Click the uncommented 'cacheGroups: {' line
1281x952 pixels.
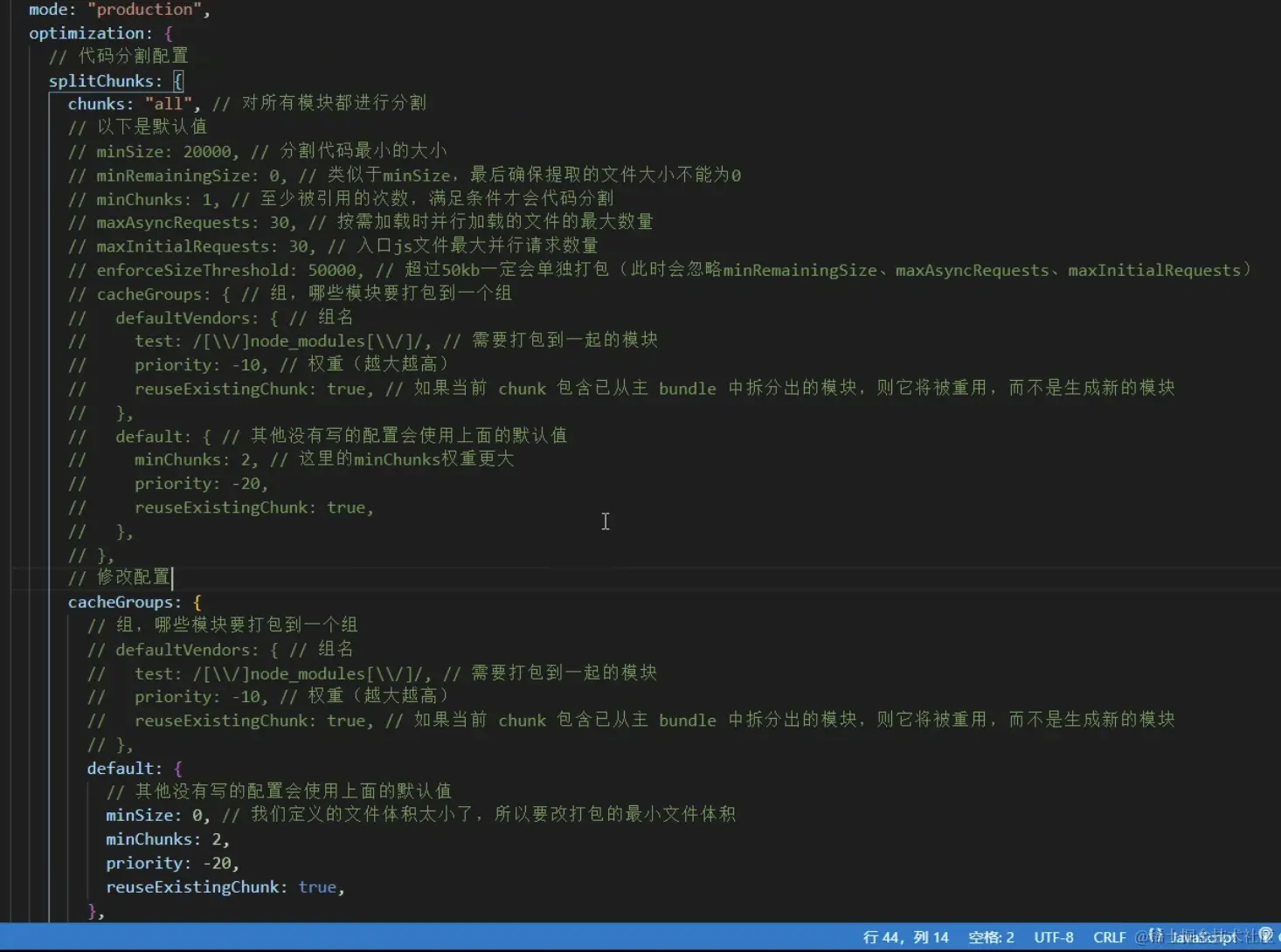(135, 603)
